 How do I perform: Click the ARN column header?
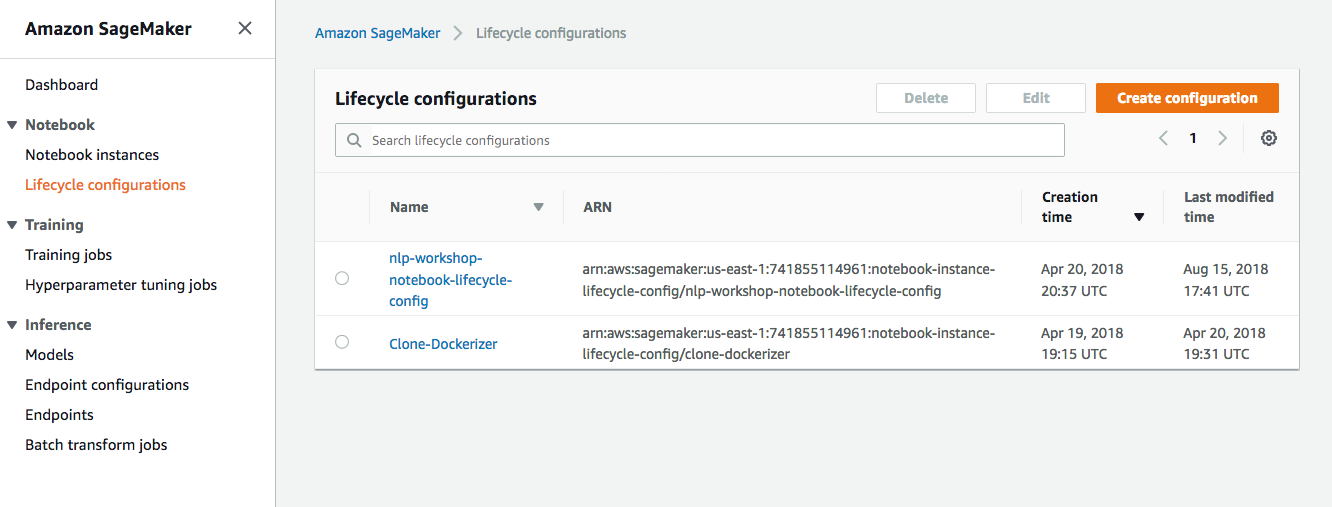(597, 207)
